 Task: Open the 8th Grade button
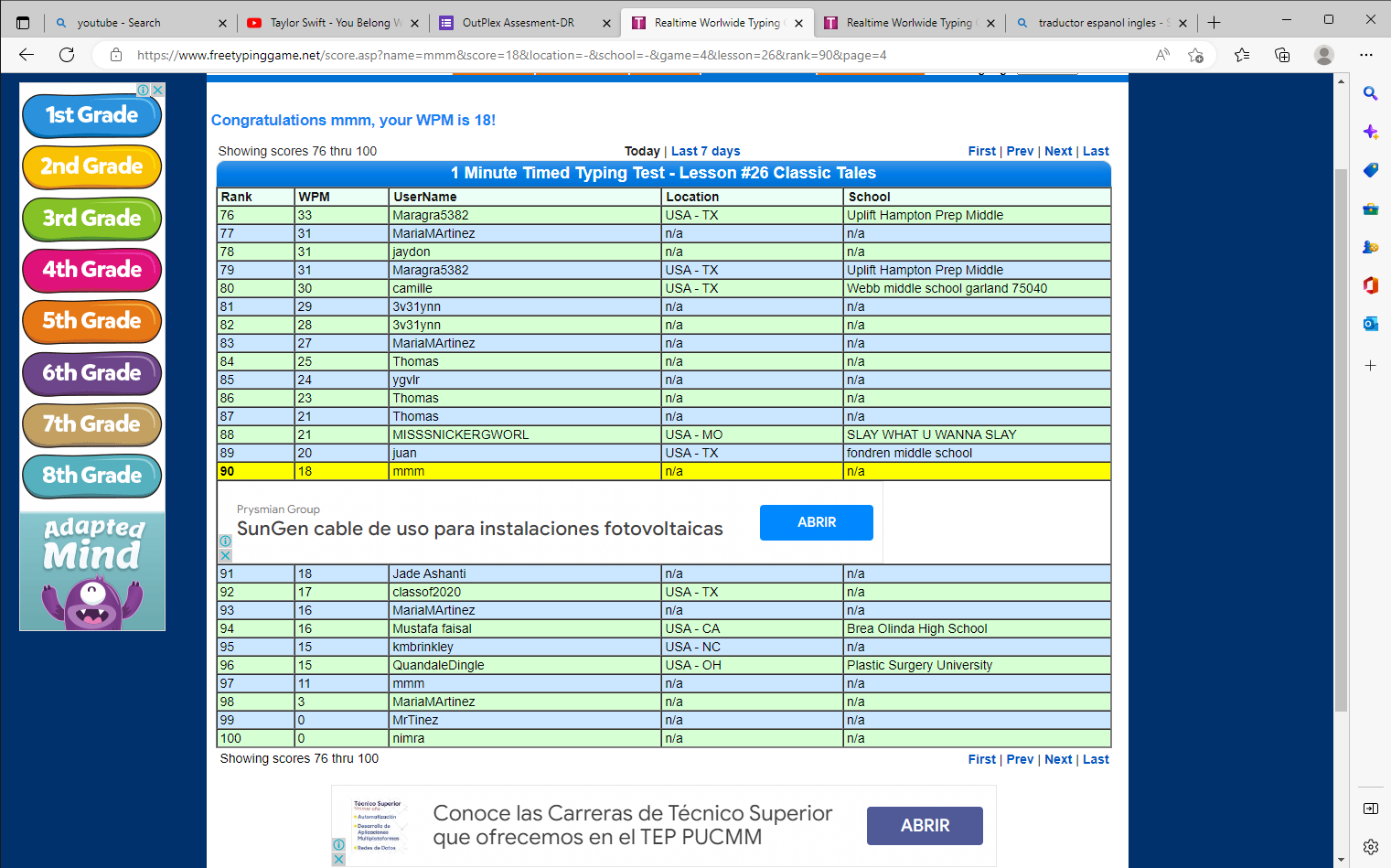point(91,476)
